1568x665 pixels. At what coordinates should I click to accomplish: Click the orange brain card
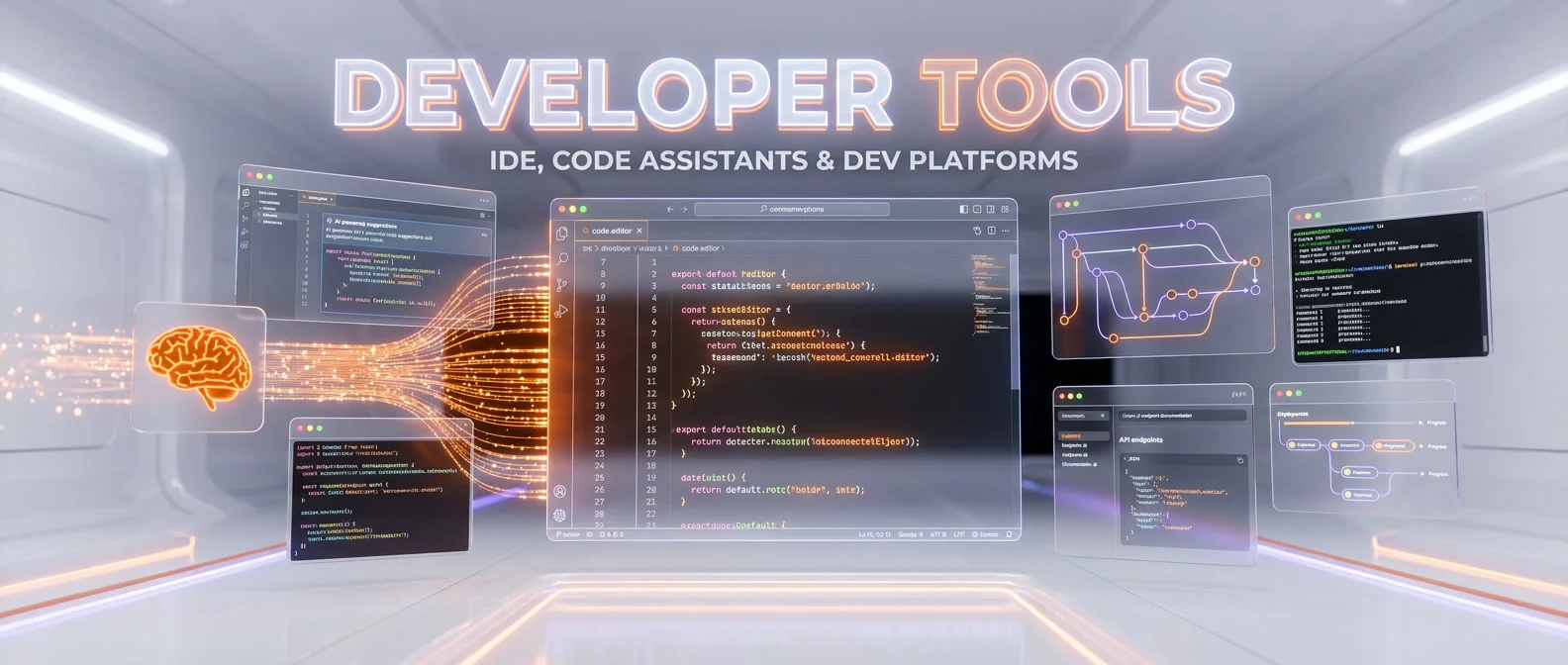[199, 367]
